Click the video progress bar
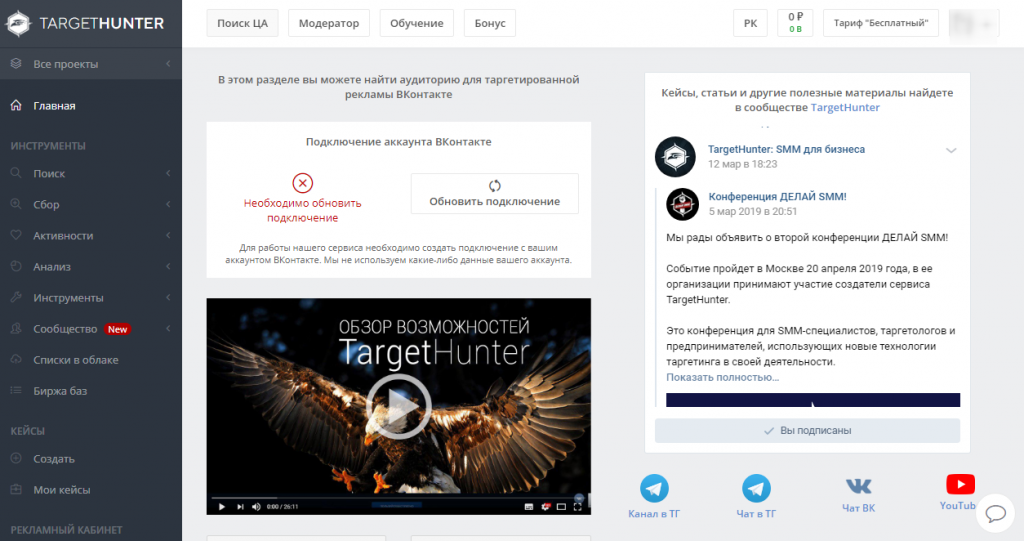 click(x=398, y=498)
